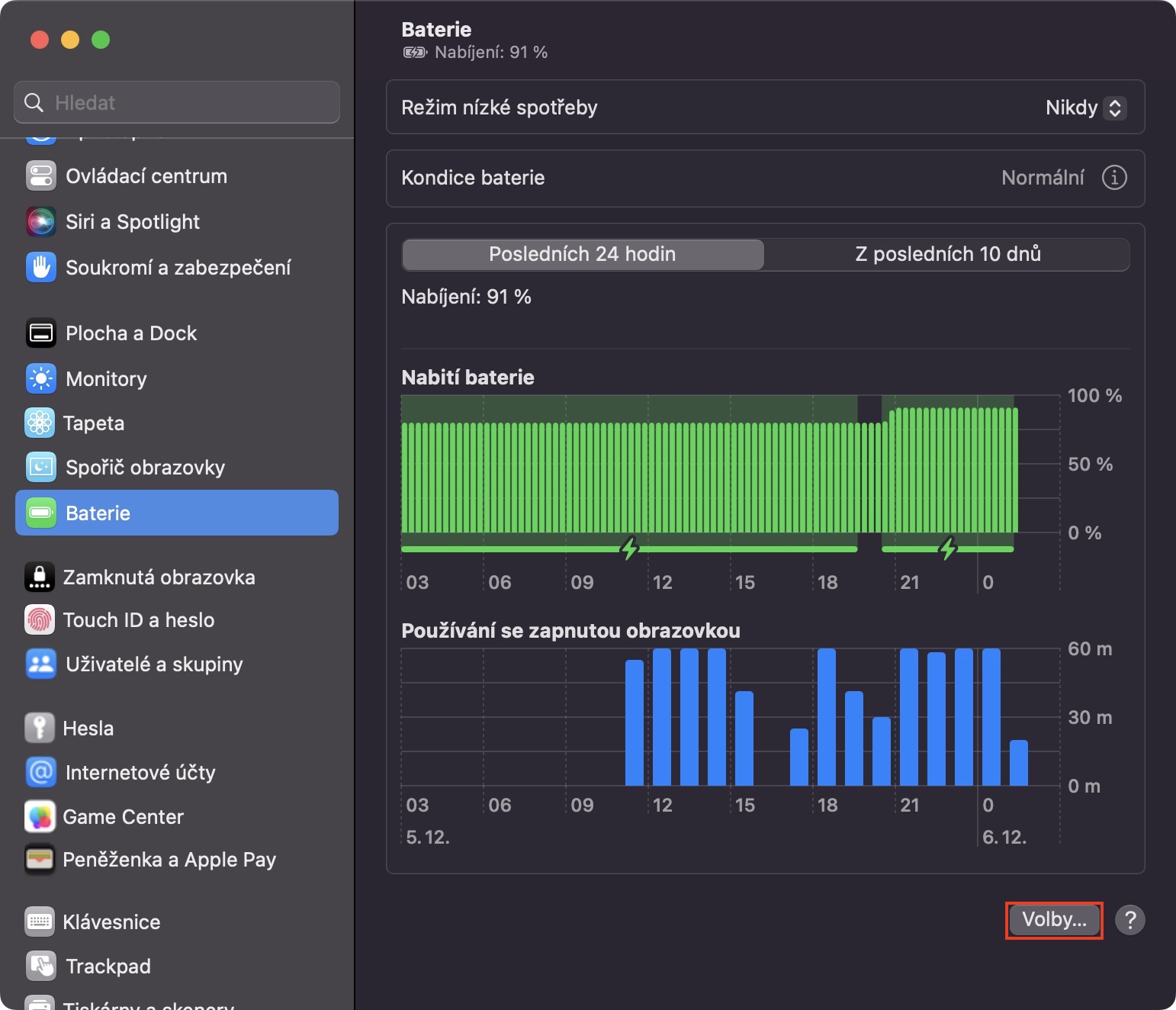
Task: Switch to Posledních 24 hodin tab
Action: [583, 255]
